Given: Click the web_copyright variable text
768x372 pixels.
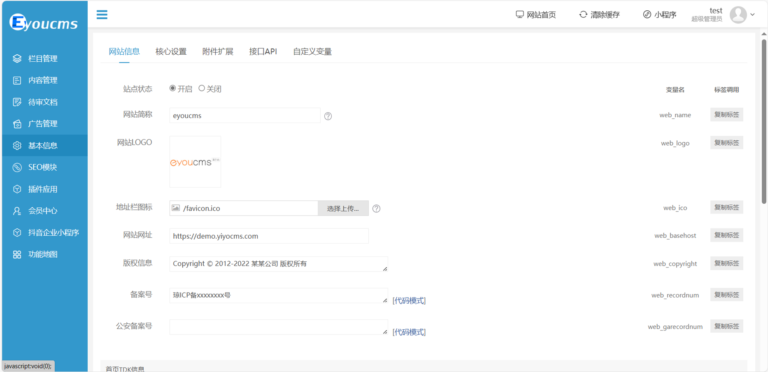Looking at the screenshot, I should (x=675, y=264).
